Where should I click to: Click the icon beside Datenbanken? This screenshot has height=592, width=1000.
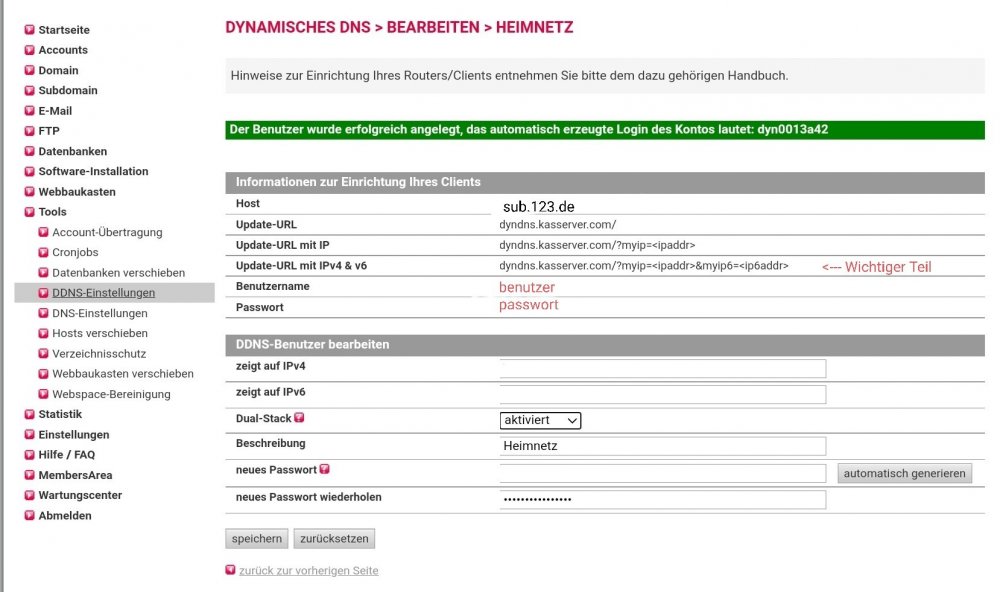coord(29,151)
